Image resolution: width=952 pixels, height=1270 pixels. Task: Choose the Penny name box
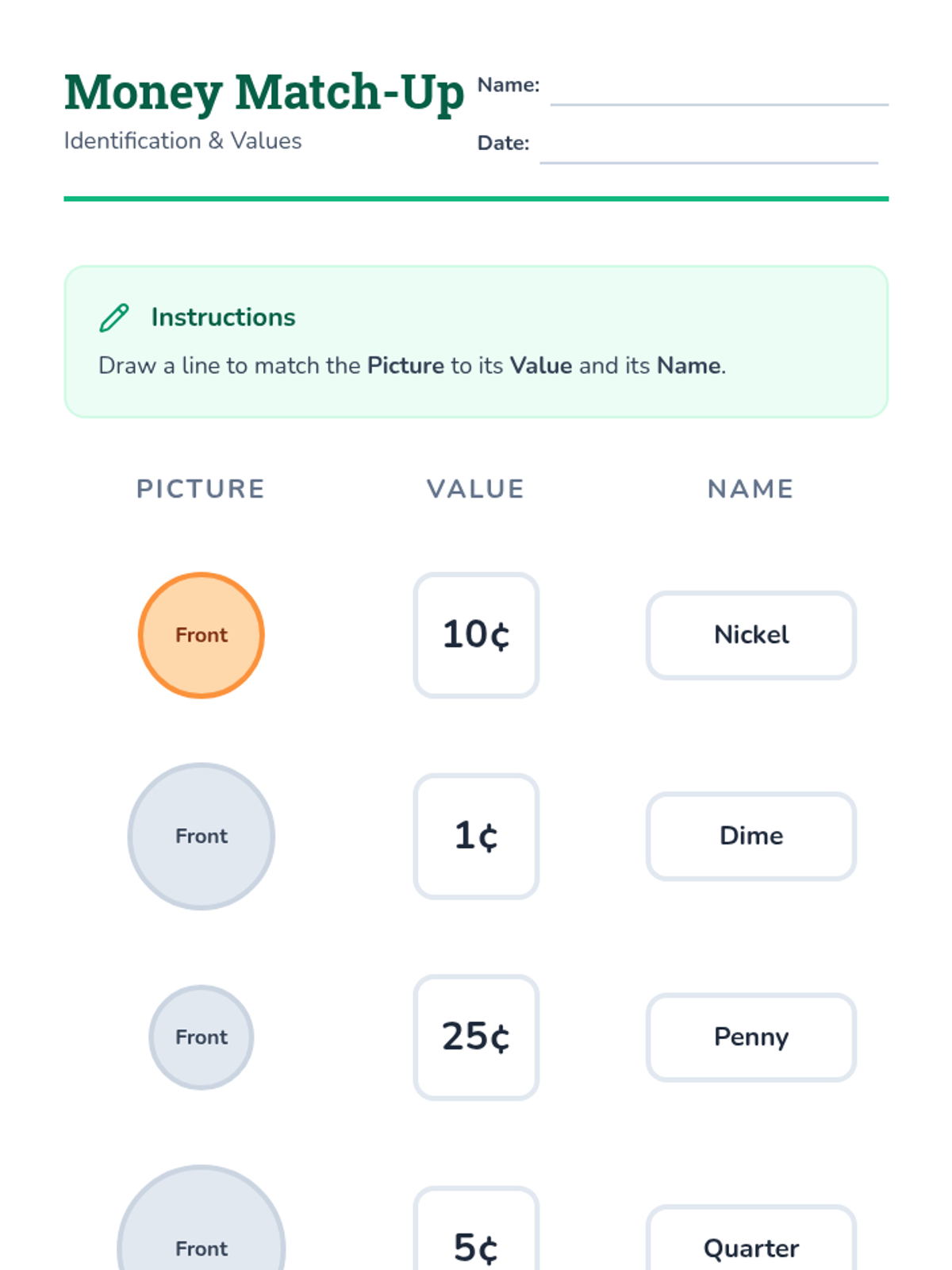751,1037
